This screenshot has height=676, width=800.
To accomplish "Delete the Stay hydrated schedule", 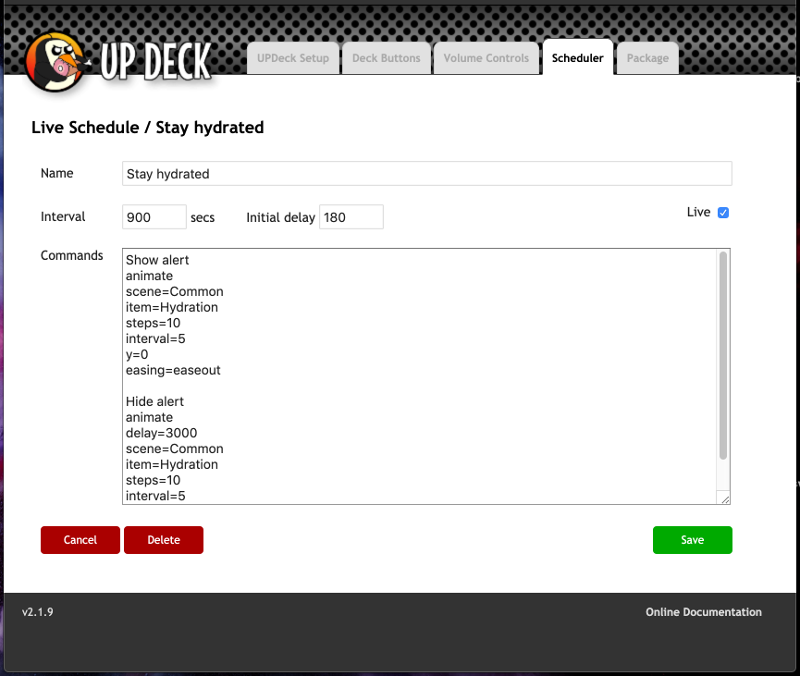I will (164, 540).
